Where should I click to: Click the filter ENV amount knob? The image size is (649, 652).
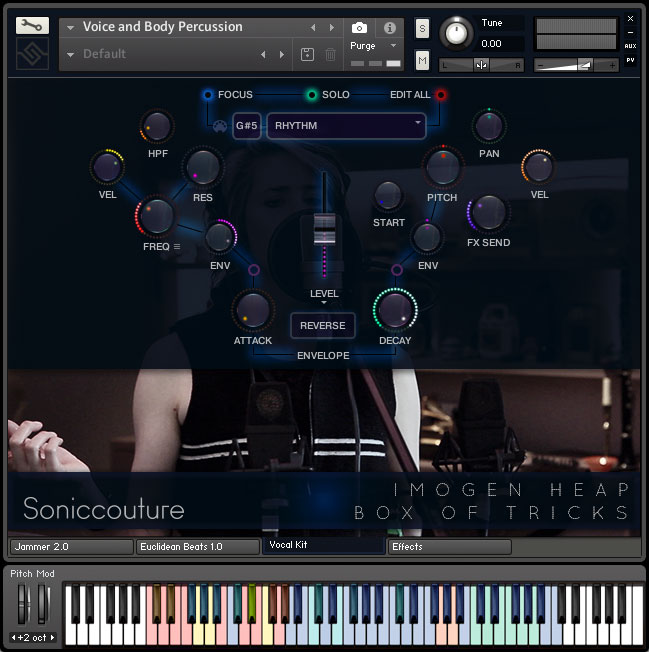[x=220, y=237]
